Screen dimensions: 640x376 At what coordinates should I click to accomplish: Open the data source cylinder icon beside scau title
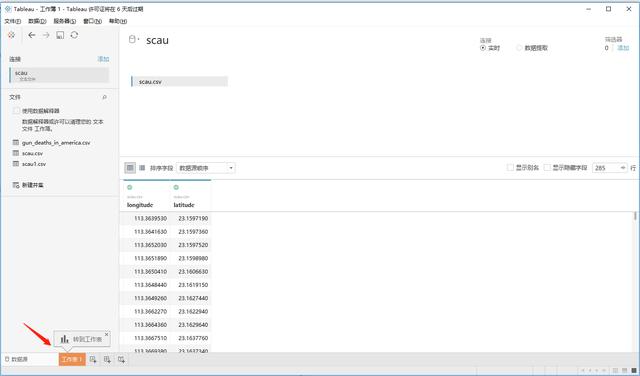132,39
